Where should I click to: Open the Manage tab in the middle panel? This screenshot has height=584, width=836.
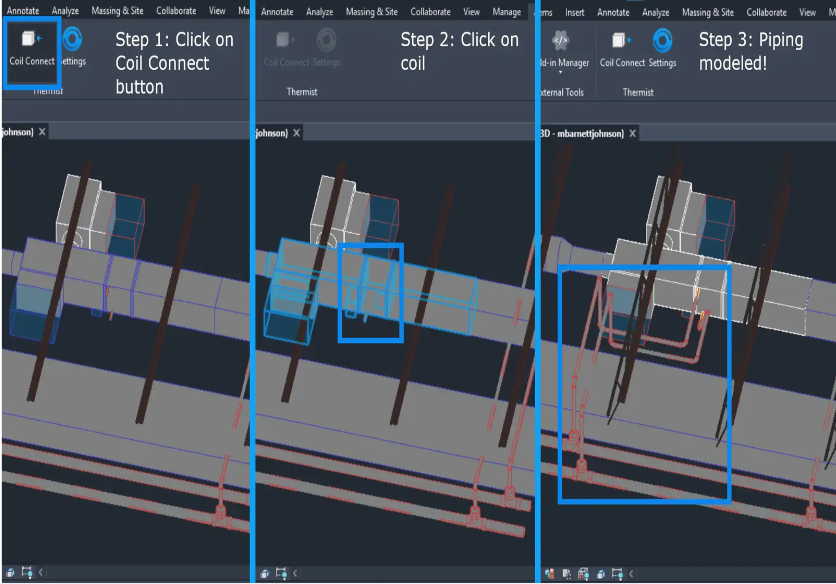pos(507,12)
